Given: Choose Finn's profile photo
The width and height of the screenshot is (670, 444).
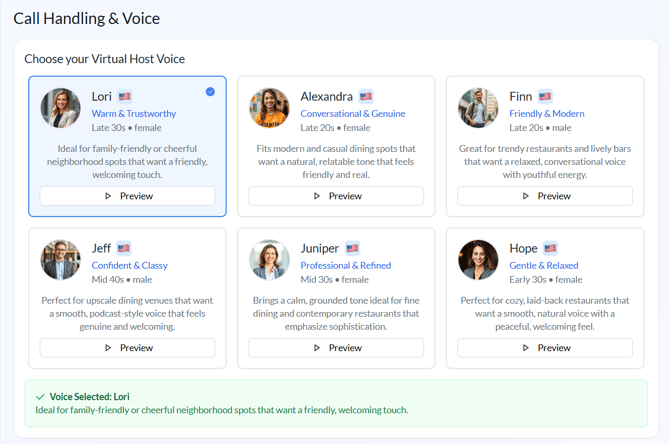Looking at the screenshot, I should pyautogui.click(x=478, y=109).
